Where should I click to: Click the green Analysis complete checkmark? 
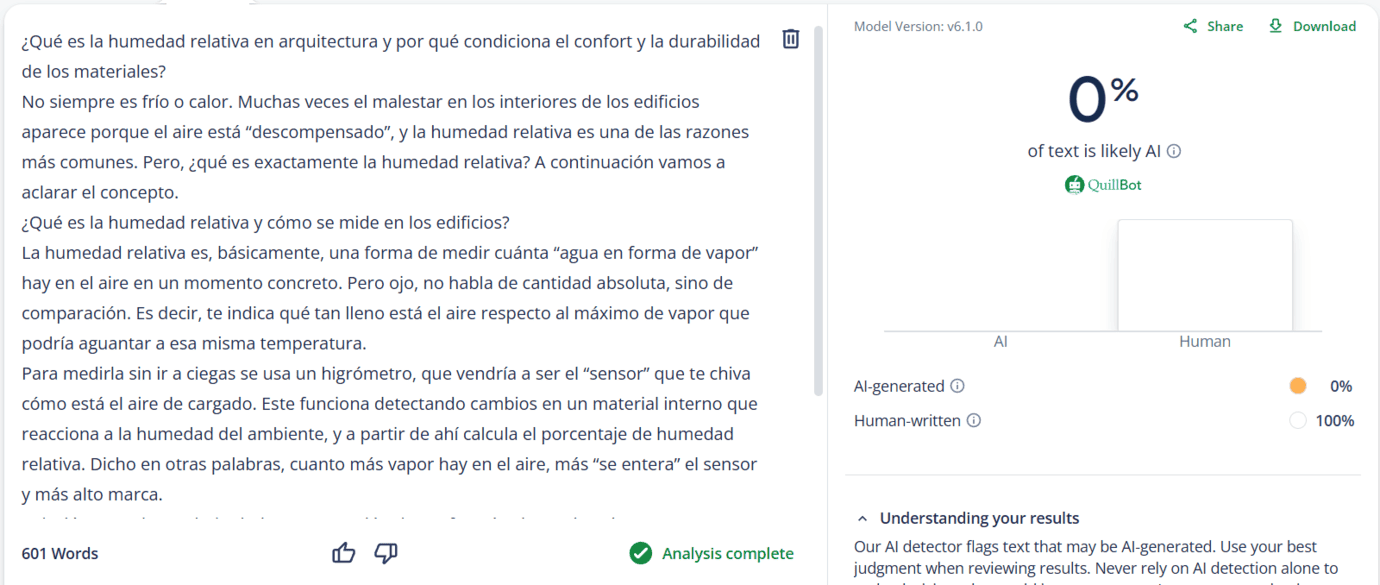coord(641,553)
